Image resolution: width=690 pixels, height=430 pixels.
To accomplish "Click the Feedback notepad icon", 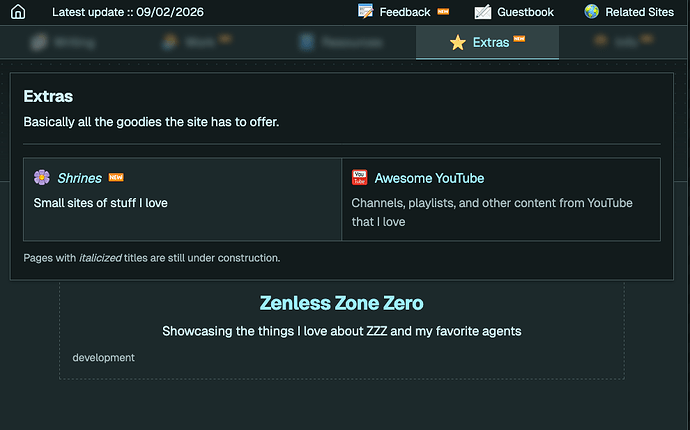I will [365, 12].
